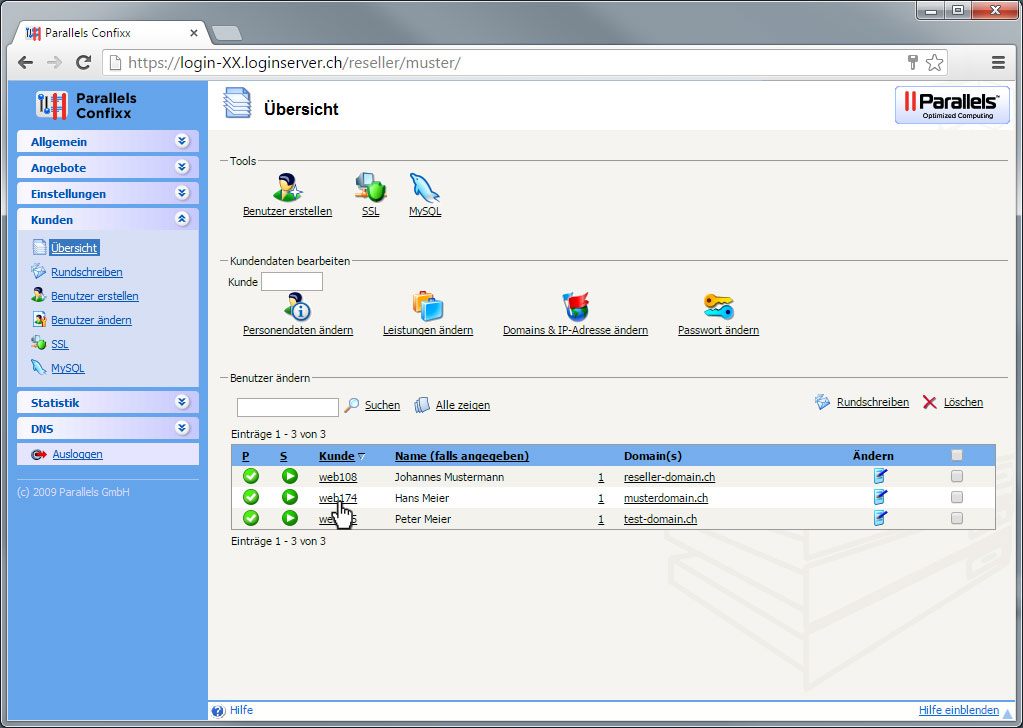Image resolution: width=1023 pixels, height=728 pixels.
Task: Click the edit icon for musterdomain.ch row
Action: [x=880, y=497]
